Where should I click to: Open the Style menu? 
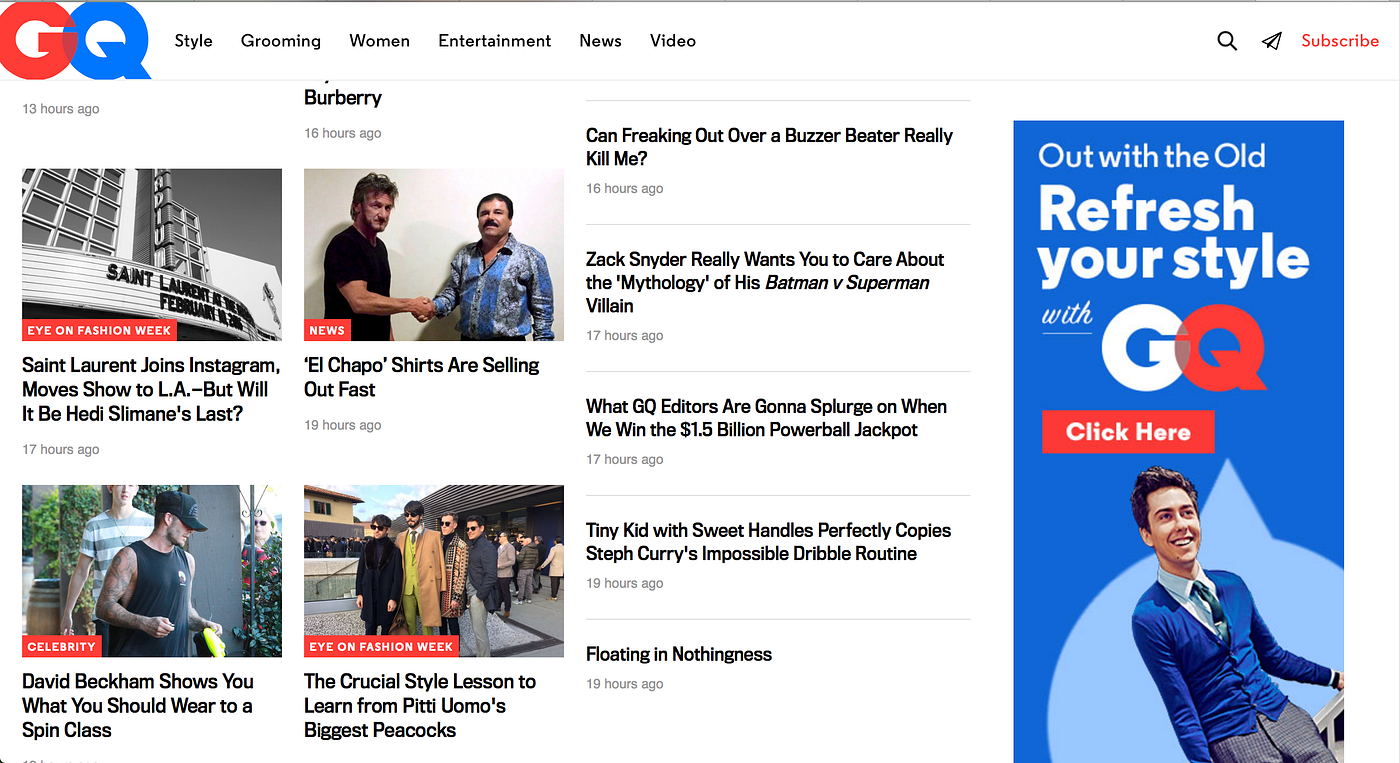click(x=193, y=41)
